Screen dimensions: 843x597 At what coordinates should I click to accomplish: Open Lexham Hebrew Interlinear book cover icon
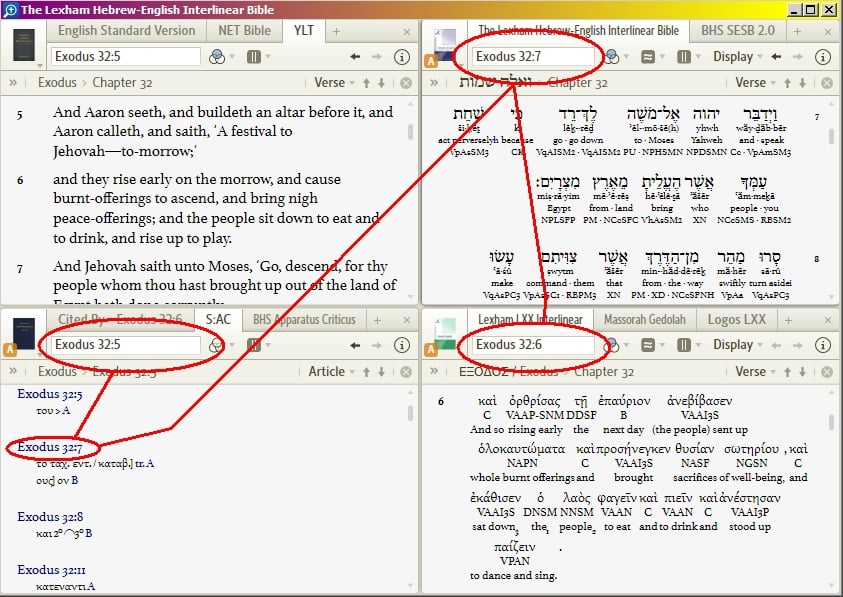(x=445, y=43)
